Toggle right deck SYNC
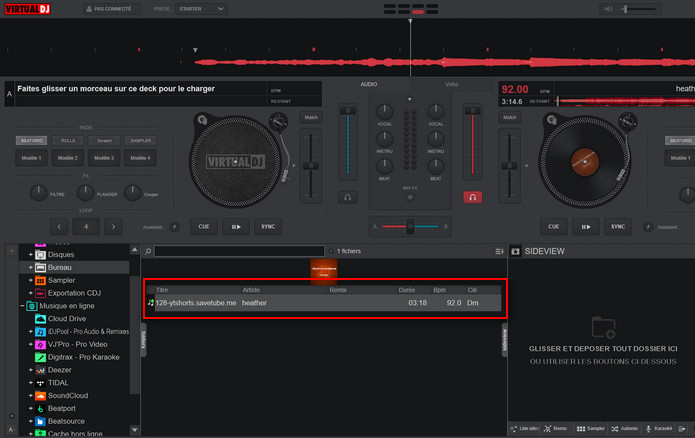Viewport: 695px width, 438px height. (x=618, y=227)
